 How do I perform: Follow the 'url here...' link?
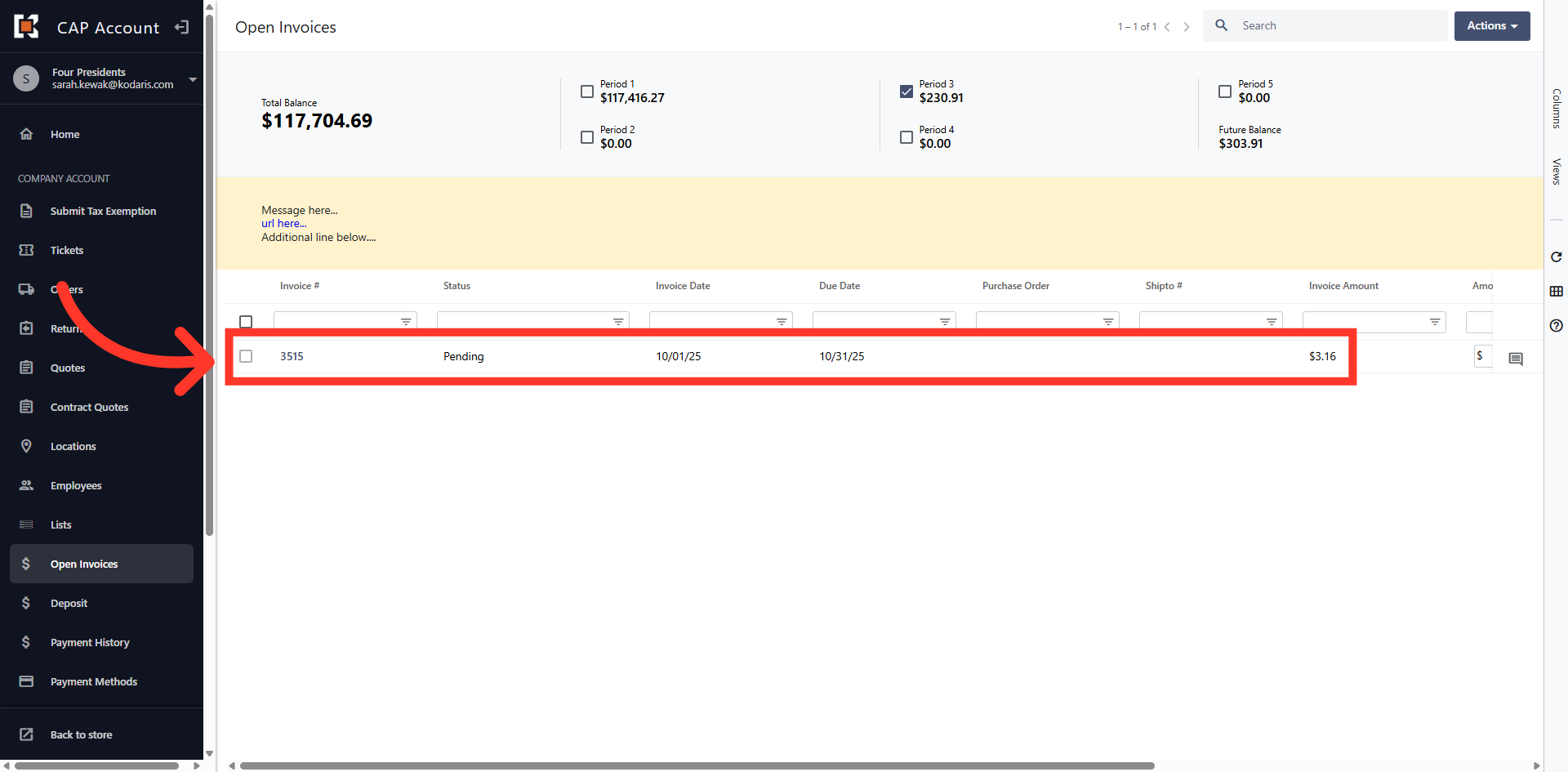tap(284, 223)
